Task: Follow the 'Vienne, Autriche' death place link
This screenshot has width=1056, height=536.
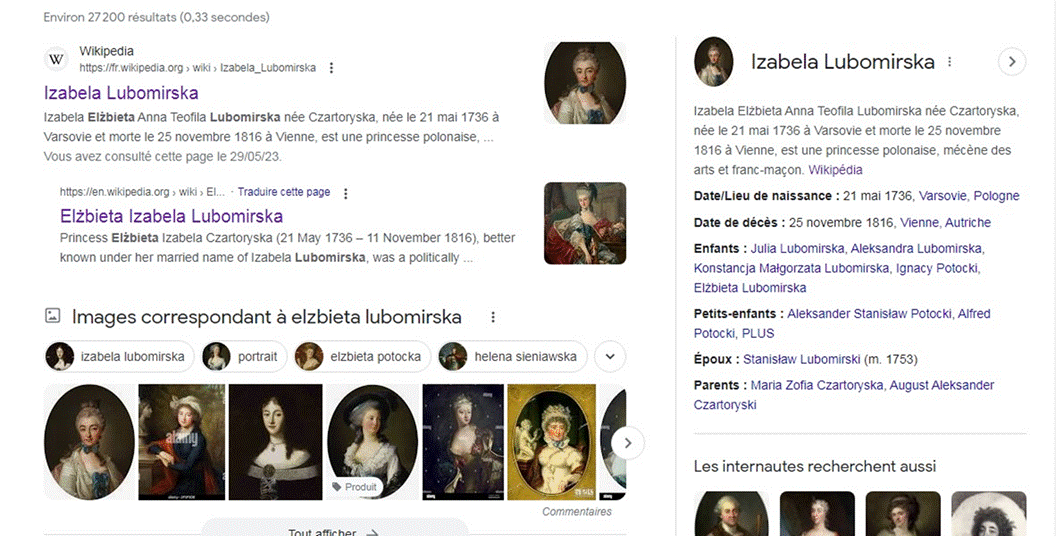Action: tap(946, 222)
